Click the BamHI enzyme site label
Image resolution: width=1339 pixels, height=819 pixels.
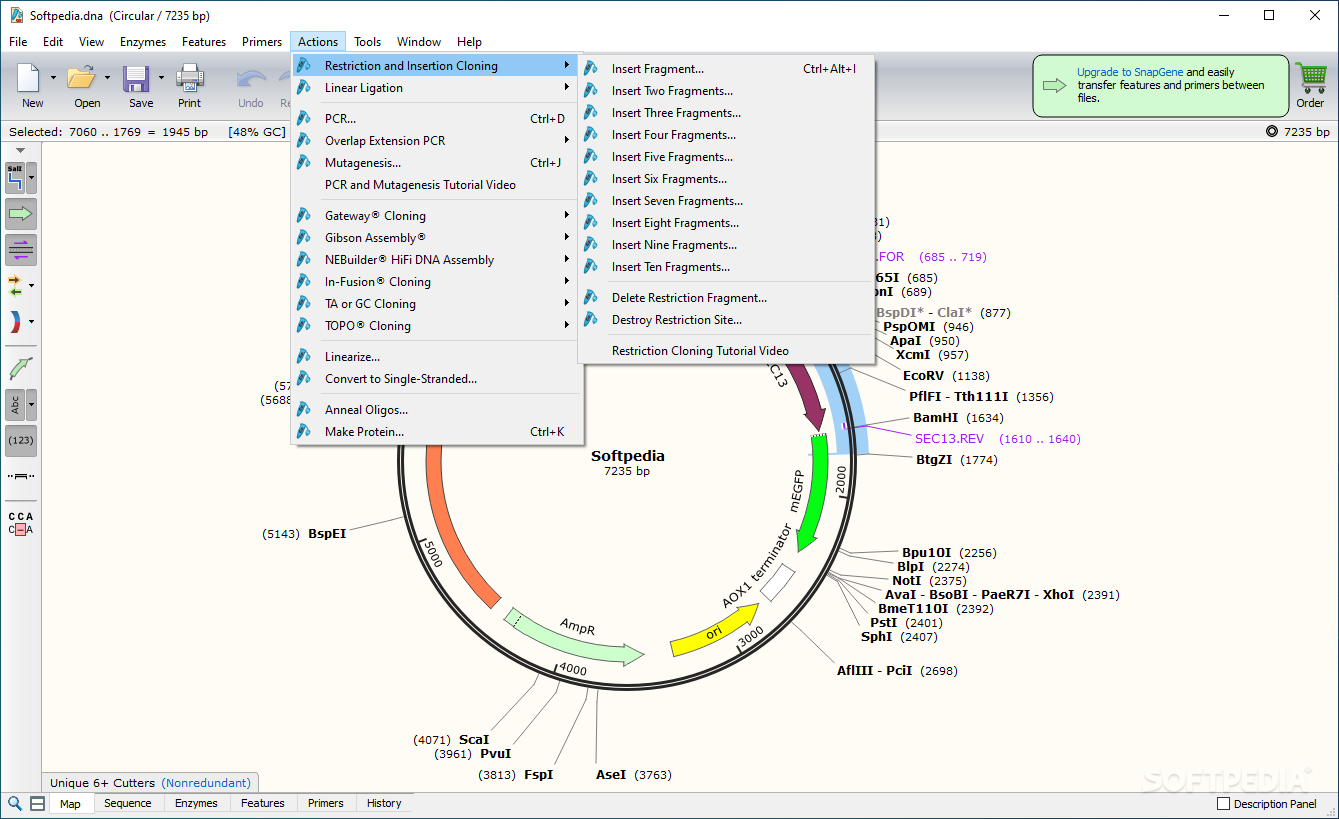point(936,418)
